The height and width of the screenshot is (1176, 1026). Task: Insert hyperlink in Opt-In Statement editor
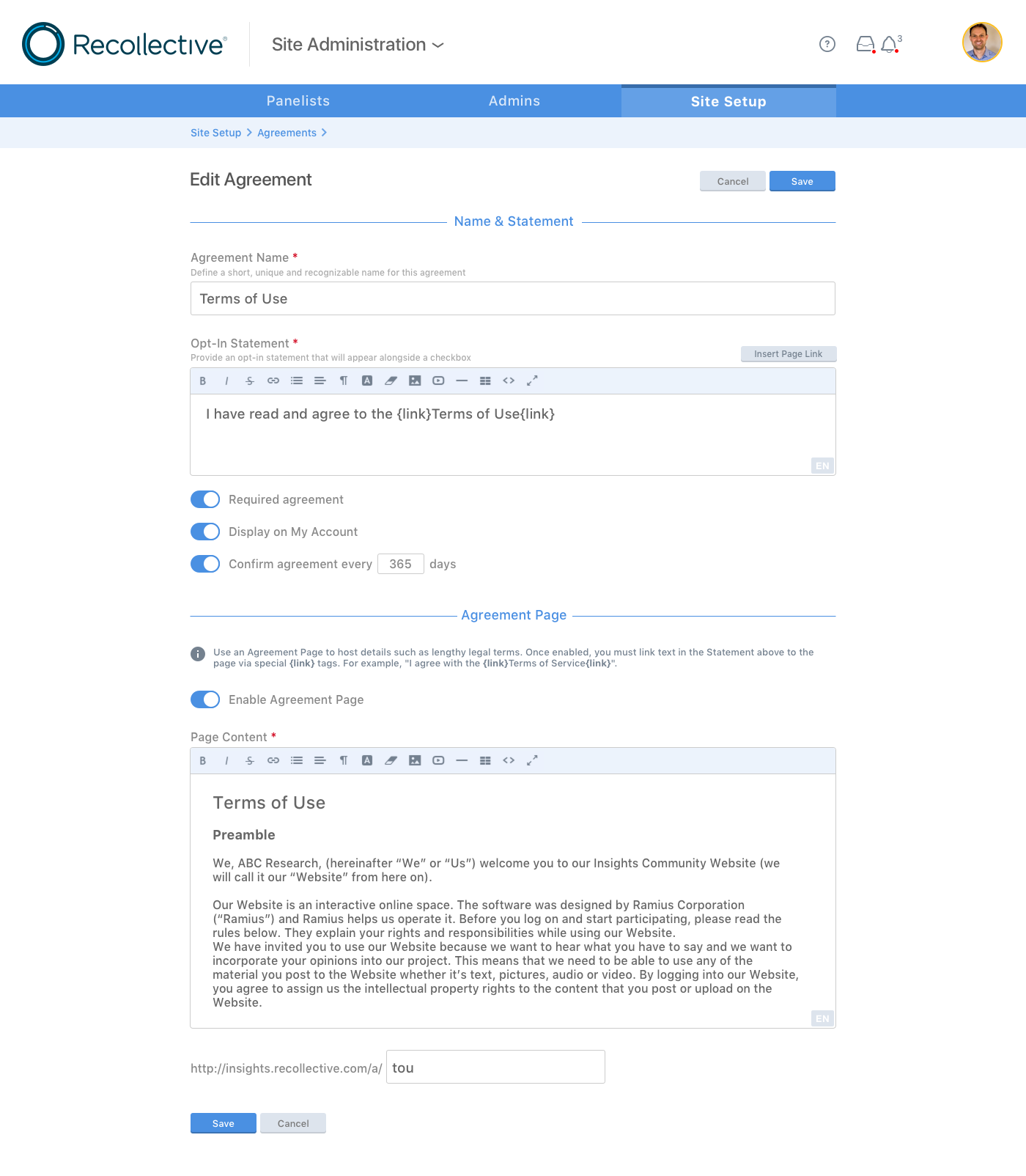tap(273, 381)
